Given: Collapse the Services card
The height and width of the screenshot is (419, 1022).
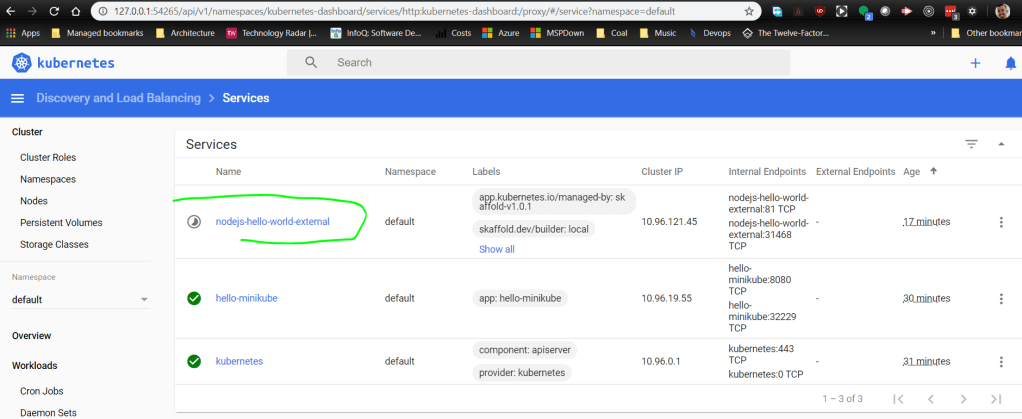Looking at the screenshot, I should coord(1001,144).
